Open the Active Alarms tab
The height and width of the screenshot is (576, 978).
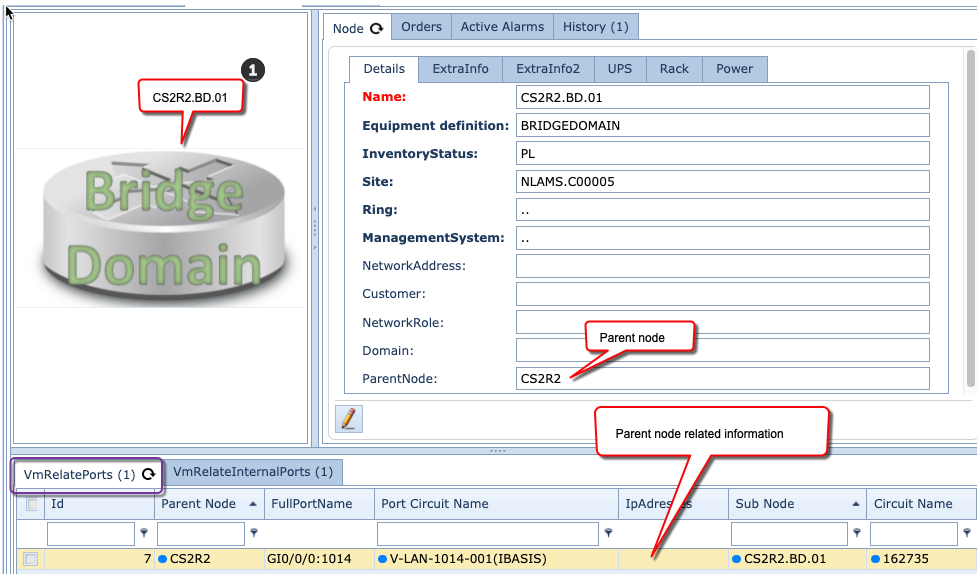pyautogui.click(x=502, y=27)
